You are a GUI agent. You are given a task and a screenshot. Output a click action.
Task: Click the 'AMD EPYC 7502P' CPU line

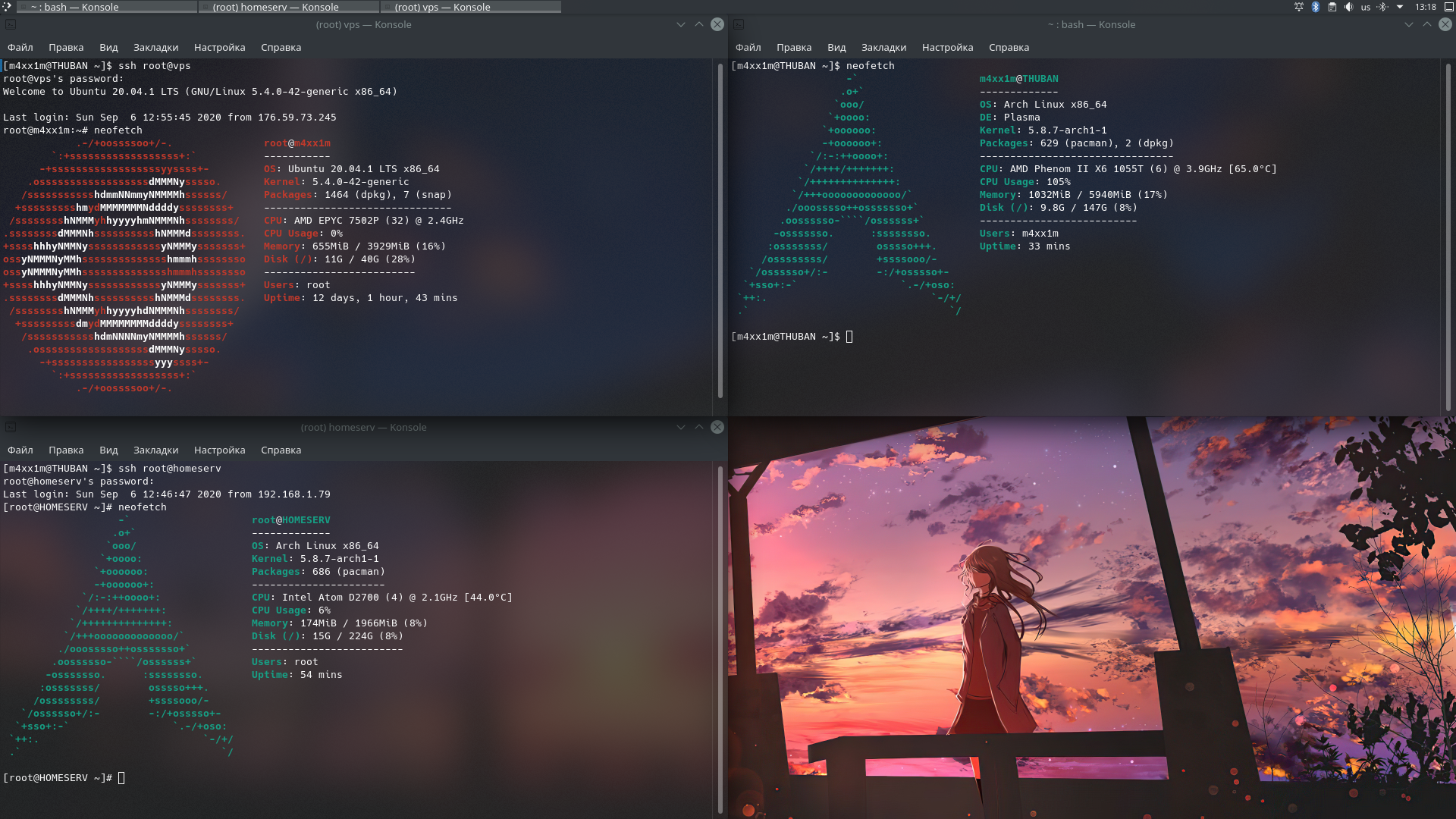point(364,221)
